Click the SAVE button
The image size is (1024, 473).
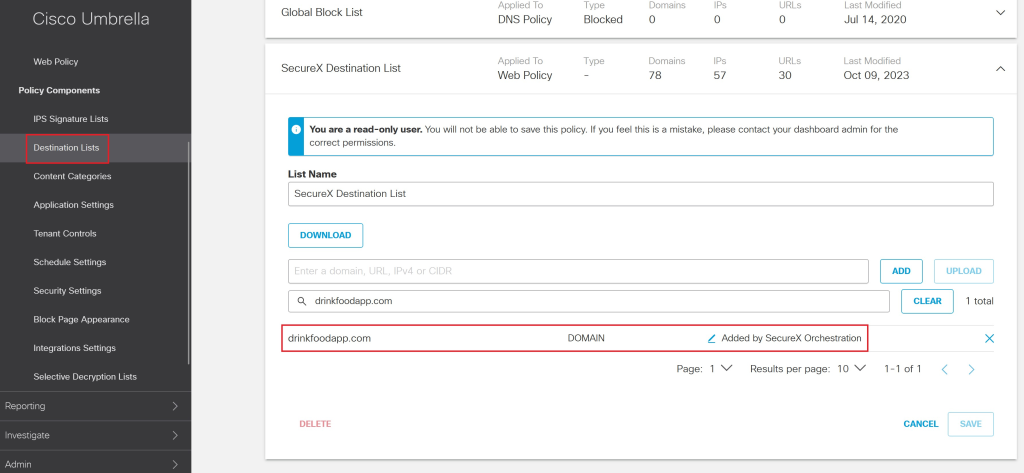tap(970, 424)
